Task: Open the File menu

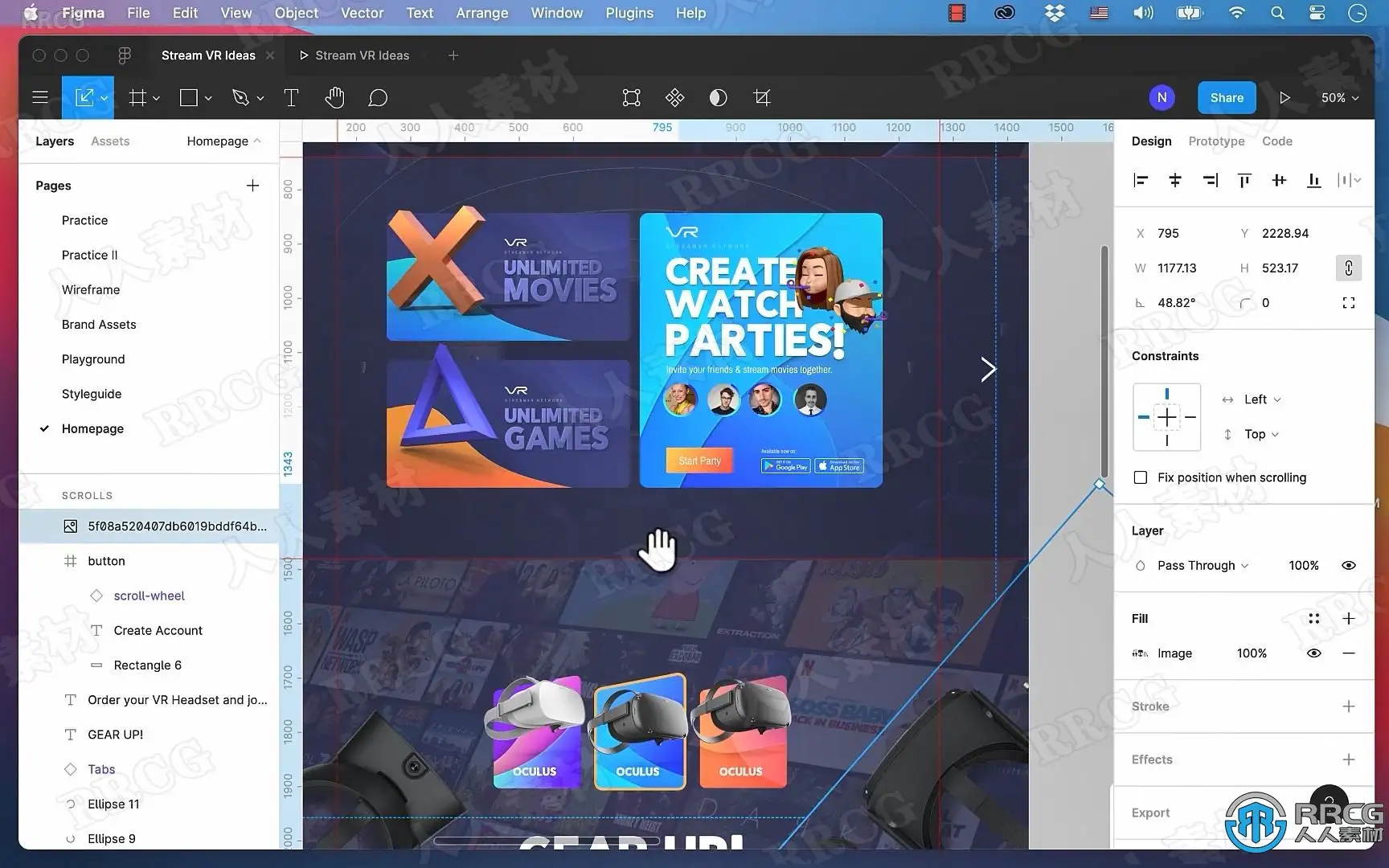Action: coord(138,13)
